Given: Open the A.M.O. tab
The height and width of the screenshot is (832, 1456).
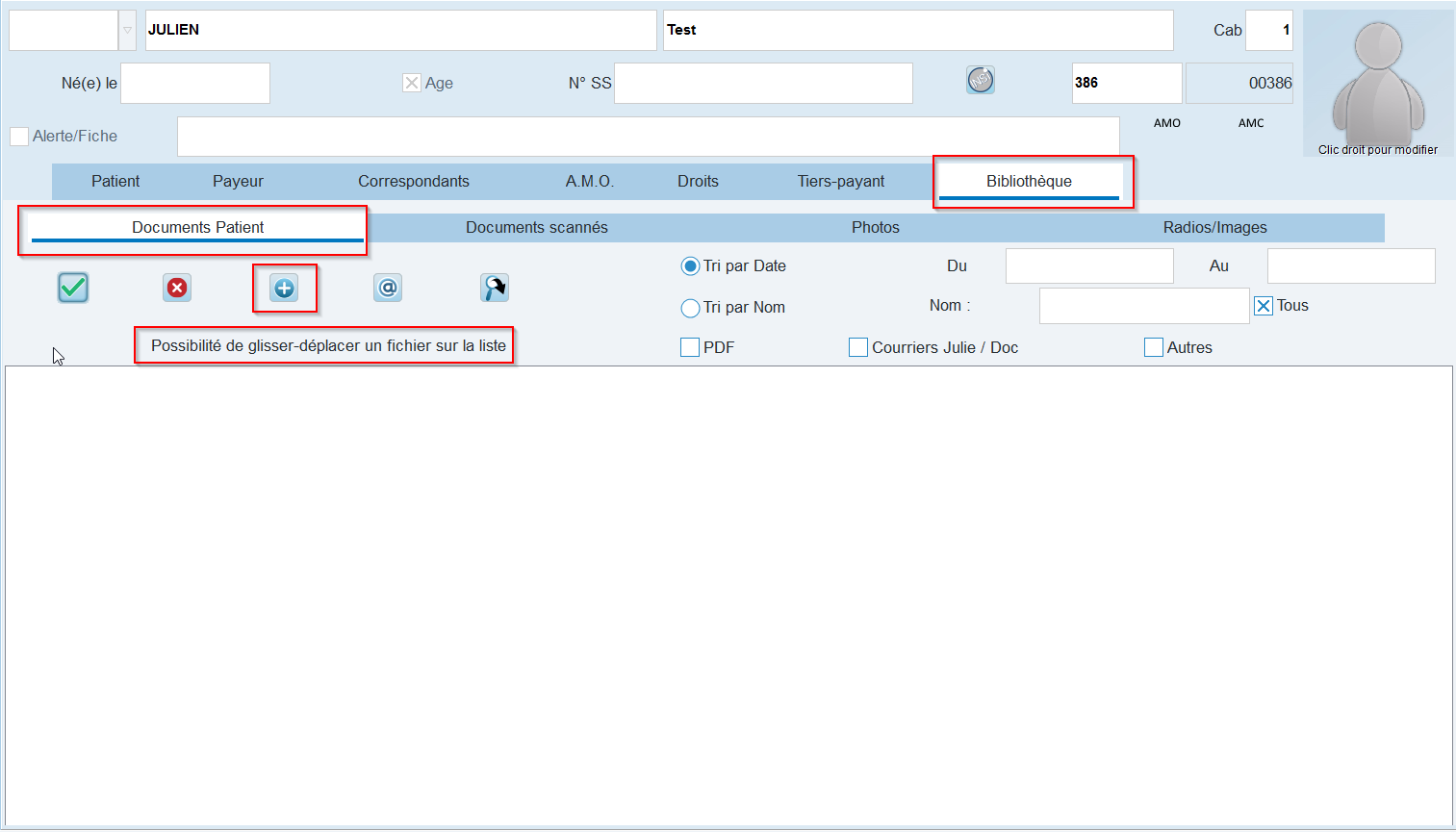Looking at the screenshot, I should point(590,181).
